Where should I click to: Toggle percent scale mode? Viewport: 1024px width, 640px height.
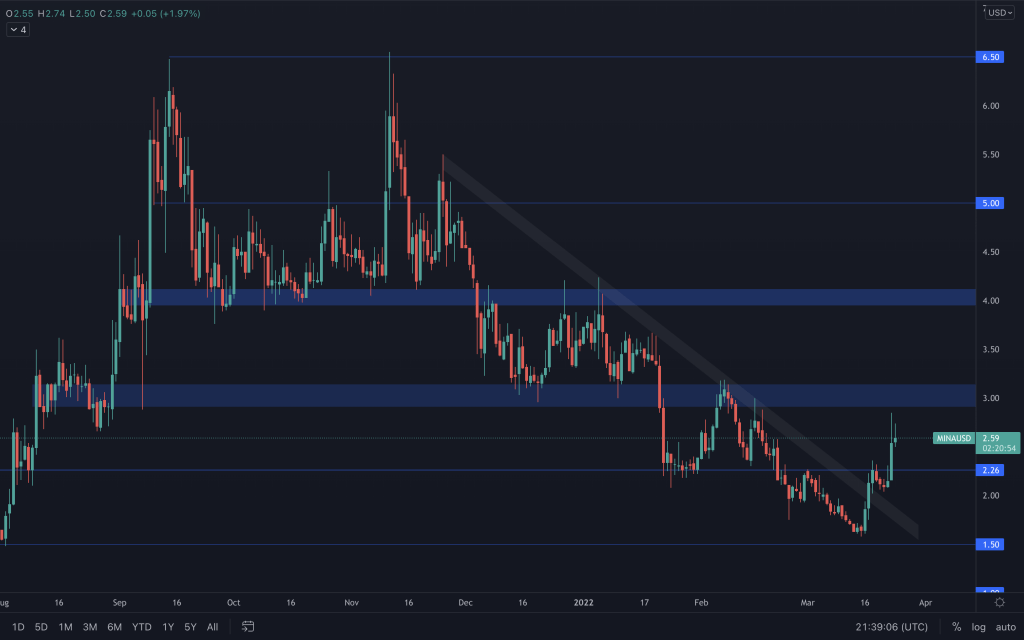956,627
